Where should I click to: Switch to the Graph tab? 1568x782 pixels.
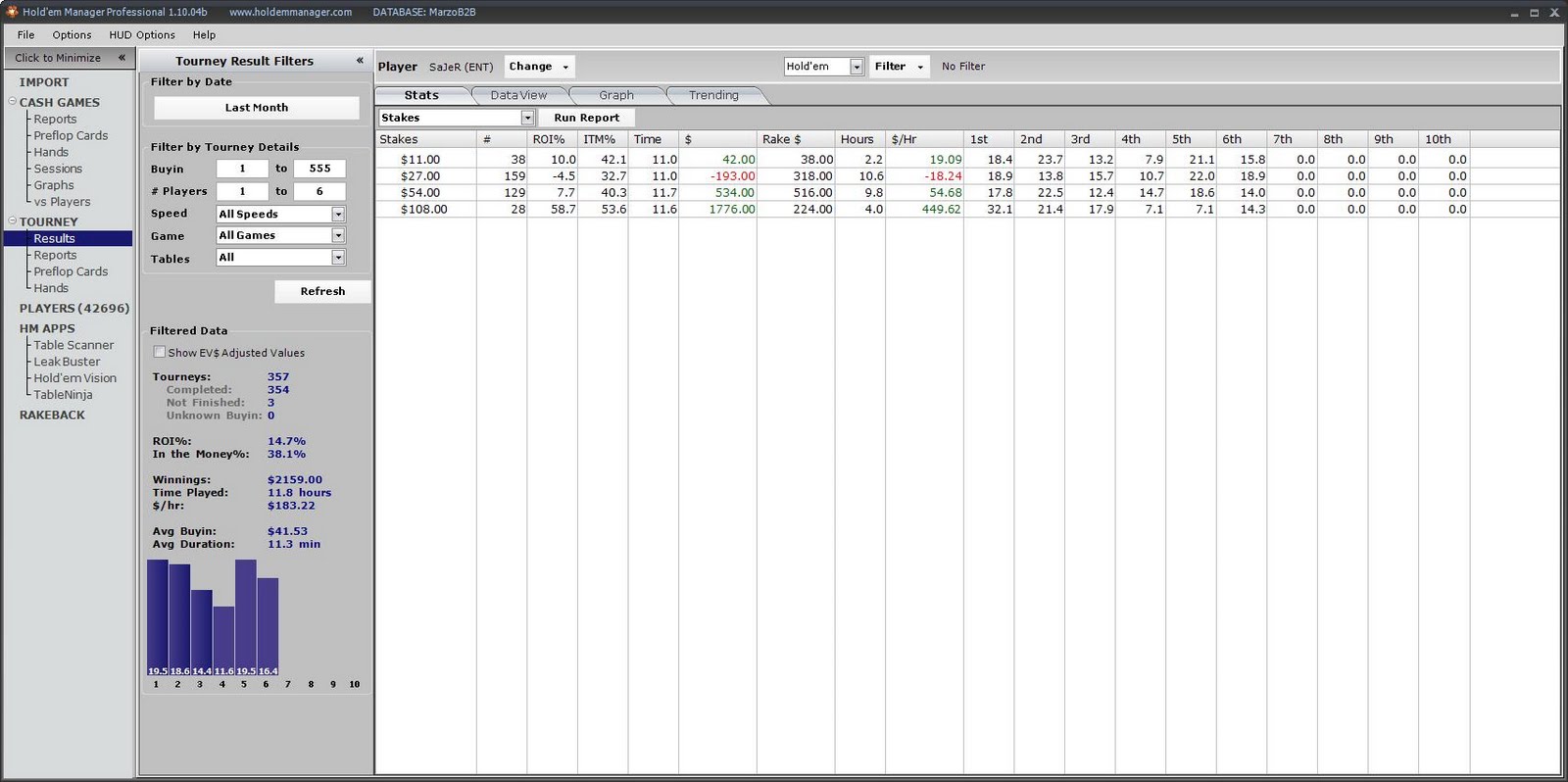[616, 95]
